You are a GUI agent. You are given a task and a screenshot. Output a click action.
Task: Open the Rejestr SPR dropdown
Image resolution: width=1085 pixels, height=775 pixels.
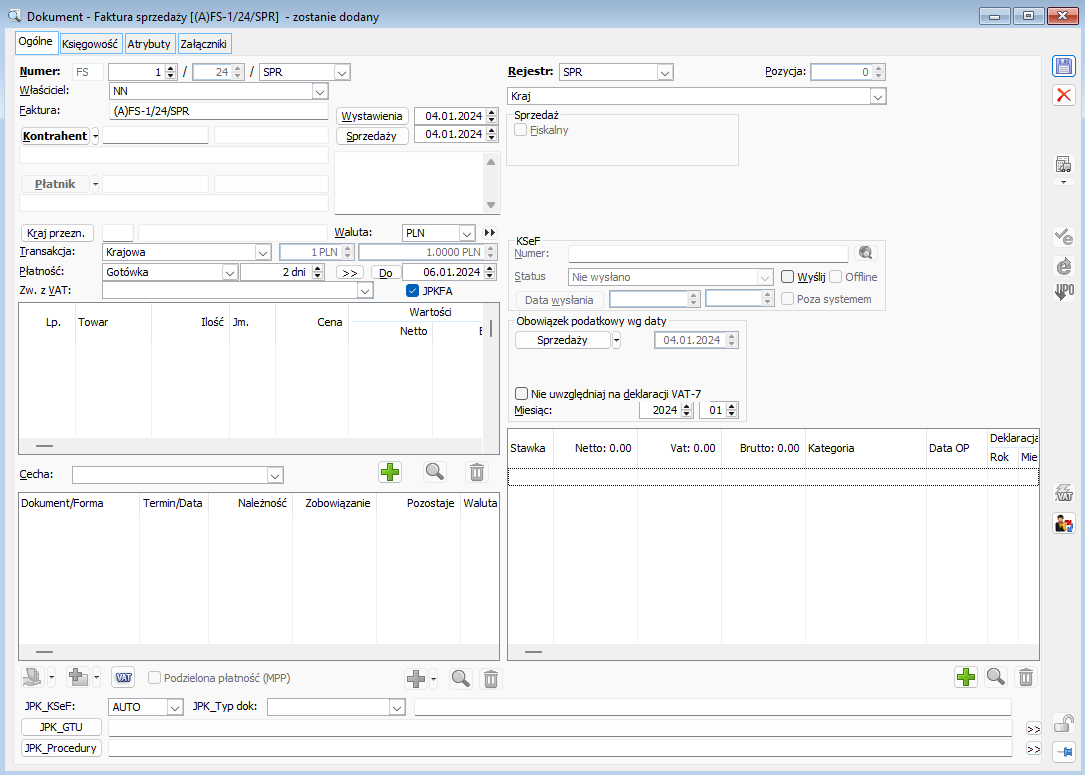point(665,72)
